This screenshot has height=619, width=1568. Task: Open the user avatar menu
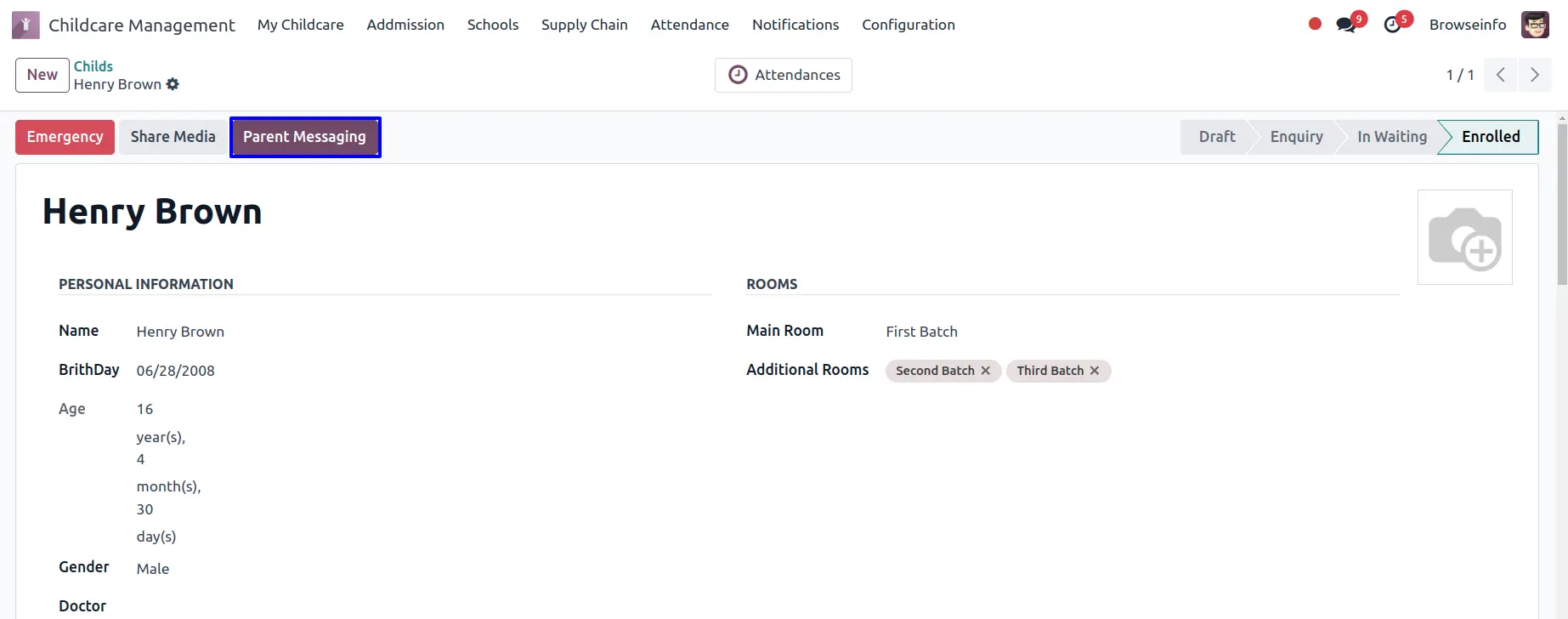1535,25
